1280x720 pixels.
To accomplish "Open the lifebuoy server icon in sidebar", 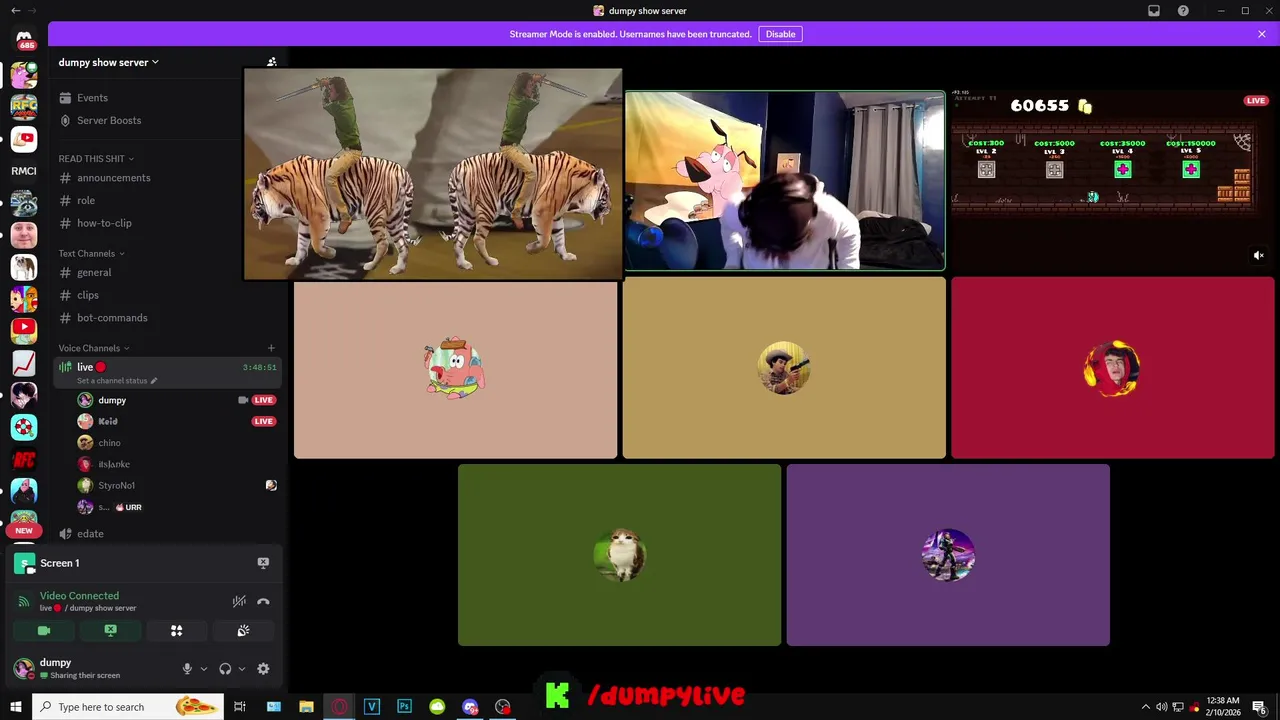I will (x=24, y=427).
